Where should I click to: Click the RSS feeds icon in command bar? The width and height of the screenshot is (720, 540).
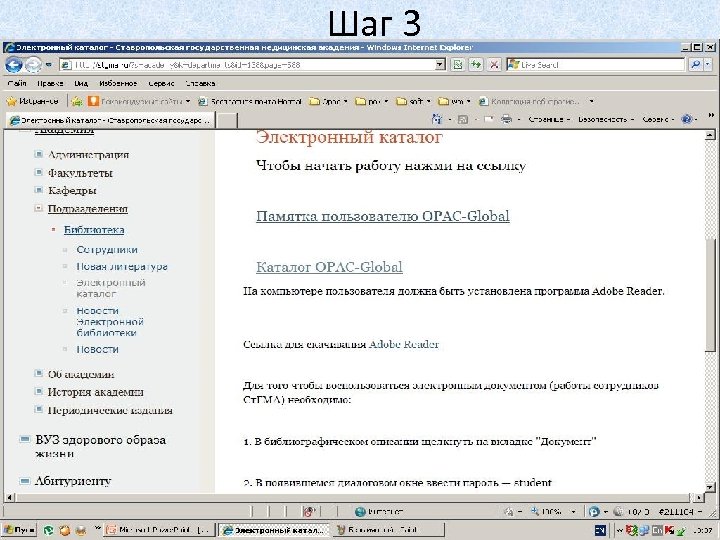[x=463, y=120]
